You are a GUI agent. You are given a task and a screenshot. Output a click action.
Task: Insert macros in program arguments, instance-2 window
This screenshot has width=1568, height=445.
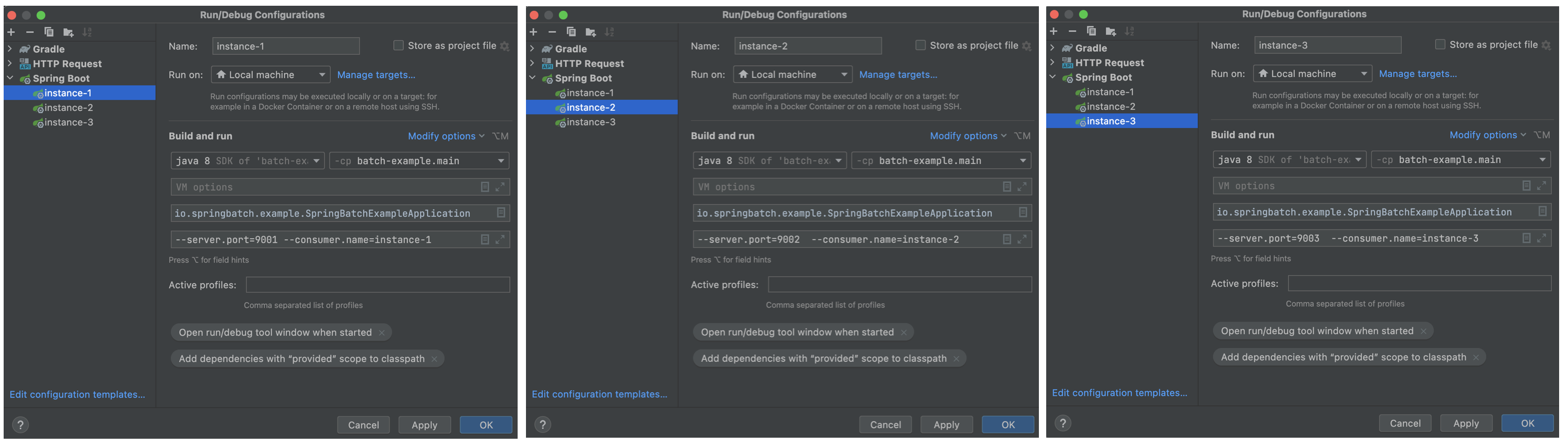coord(1007,240)
